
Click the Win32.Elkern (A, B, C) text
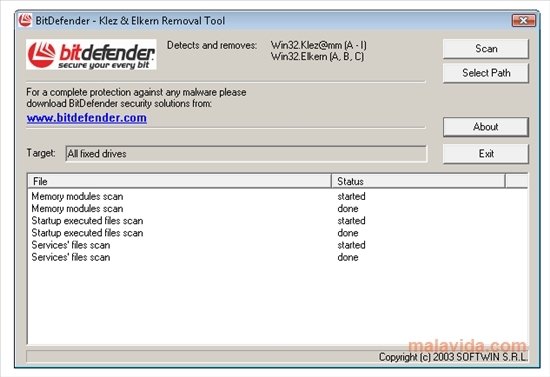coord(317,56)
